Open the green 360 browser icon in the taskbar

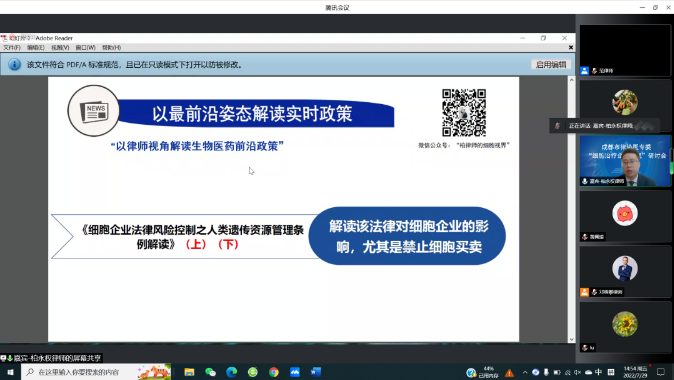coord(253,372)
